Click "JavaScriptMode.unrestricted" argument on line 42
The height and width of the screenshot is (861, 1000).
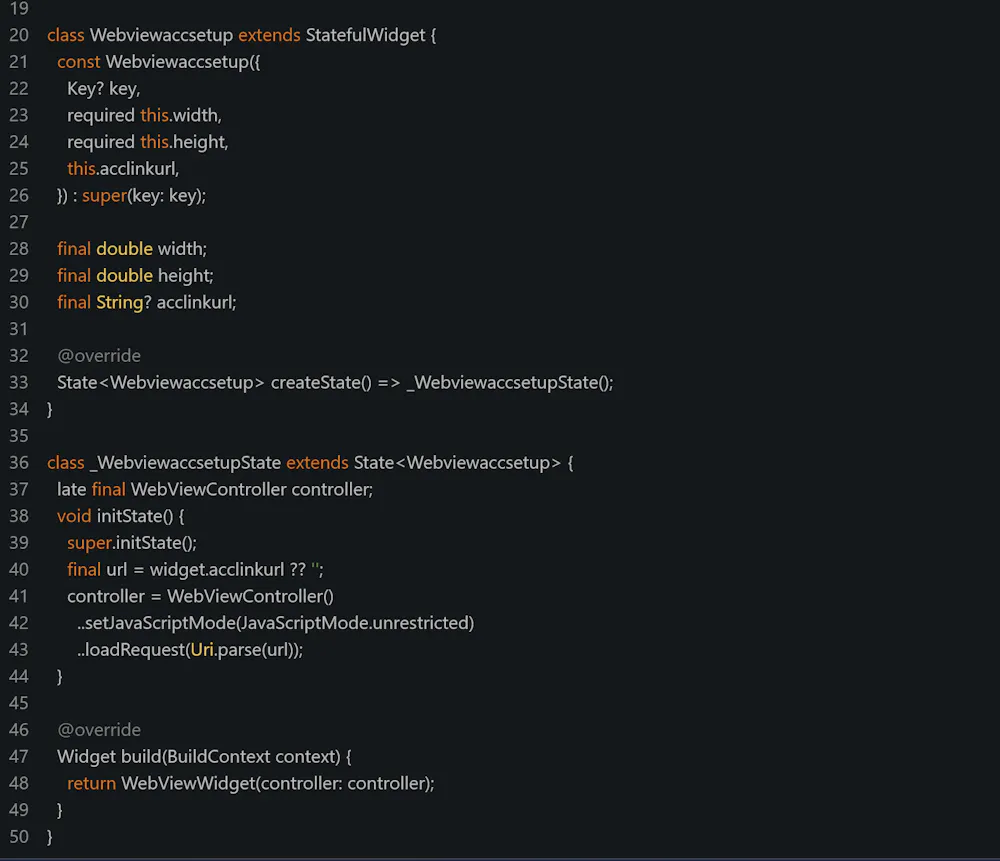357,623
